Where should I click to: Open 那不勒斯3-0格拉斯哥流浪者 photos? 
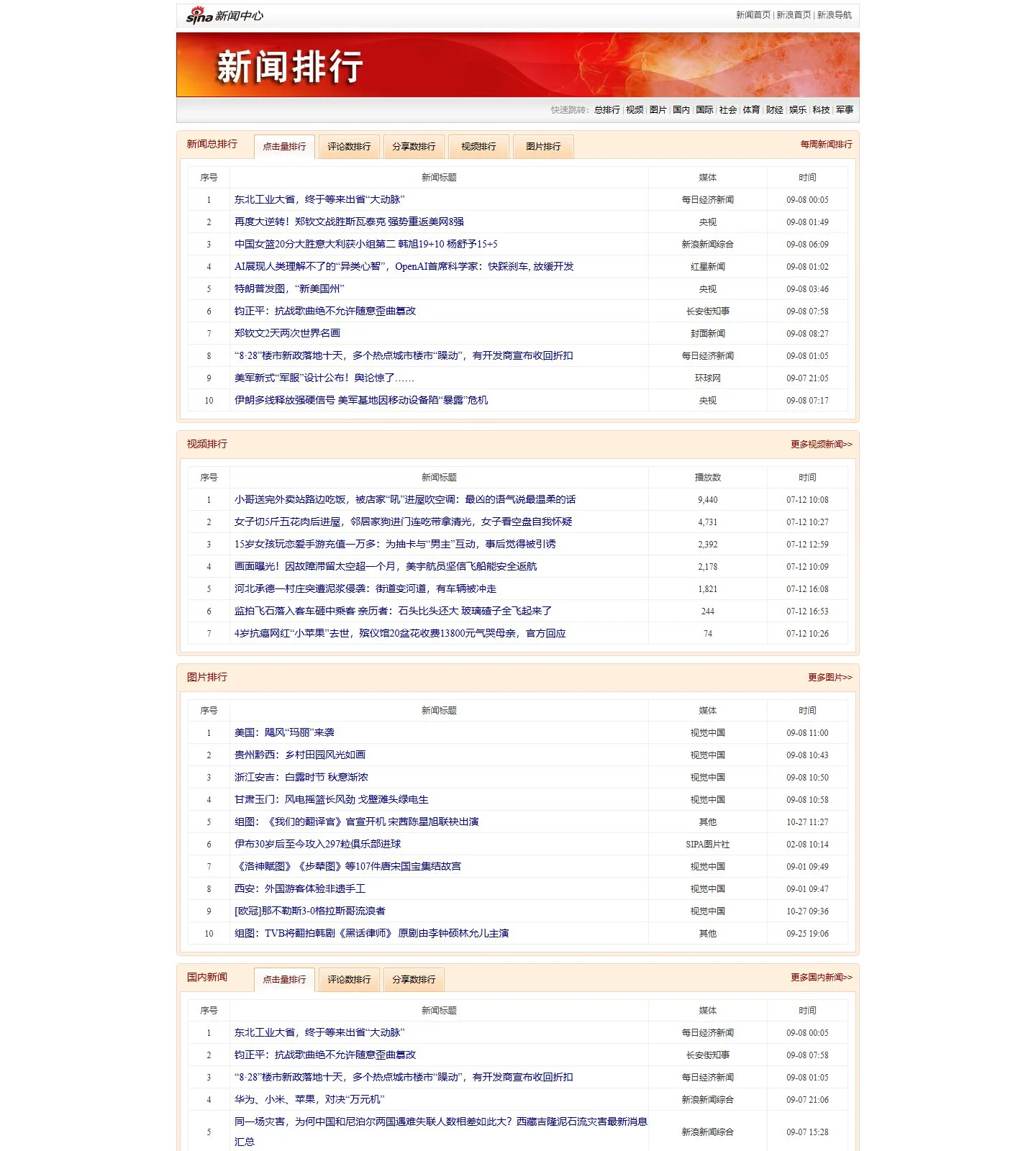[310, 911]
